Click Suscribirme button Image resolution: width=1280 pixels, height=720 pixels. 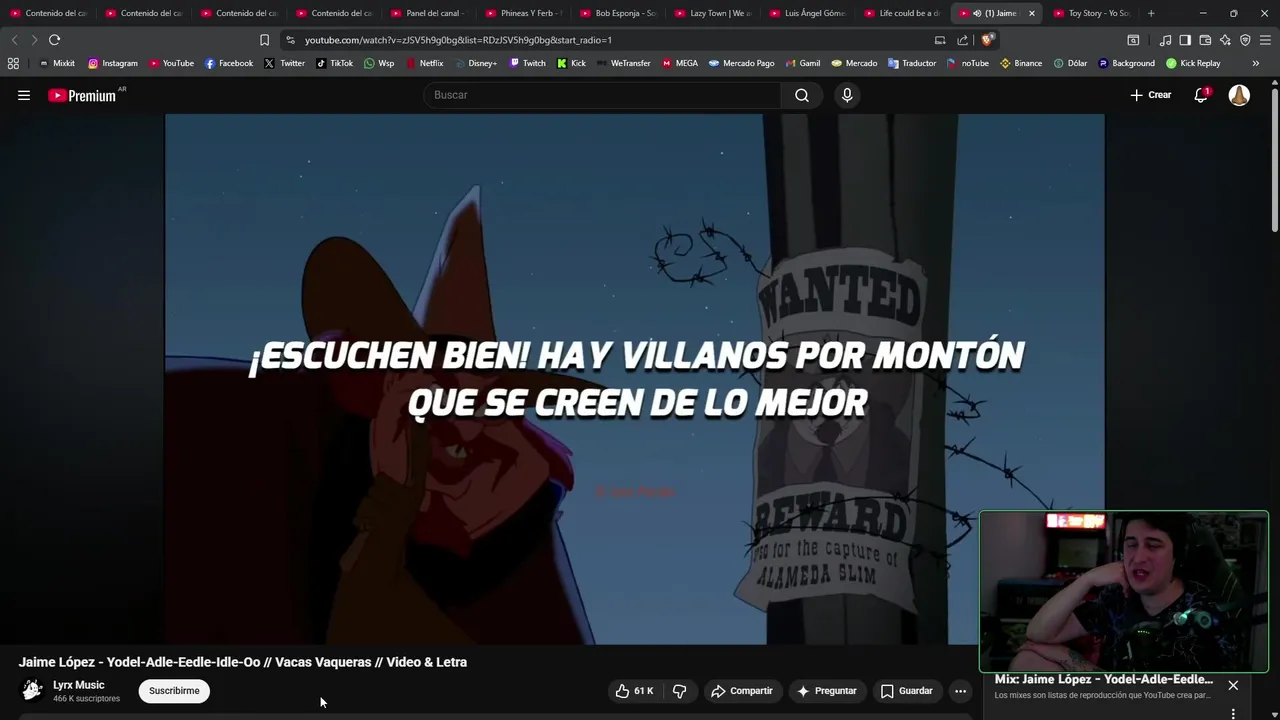pyautogui.click(x=174, y=691)
